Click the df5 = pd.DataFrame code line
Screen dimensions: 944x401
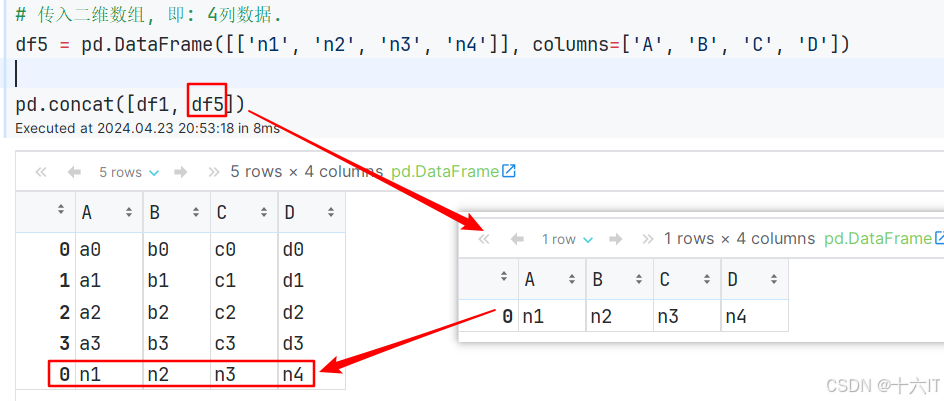click(x=432, y=45)
